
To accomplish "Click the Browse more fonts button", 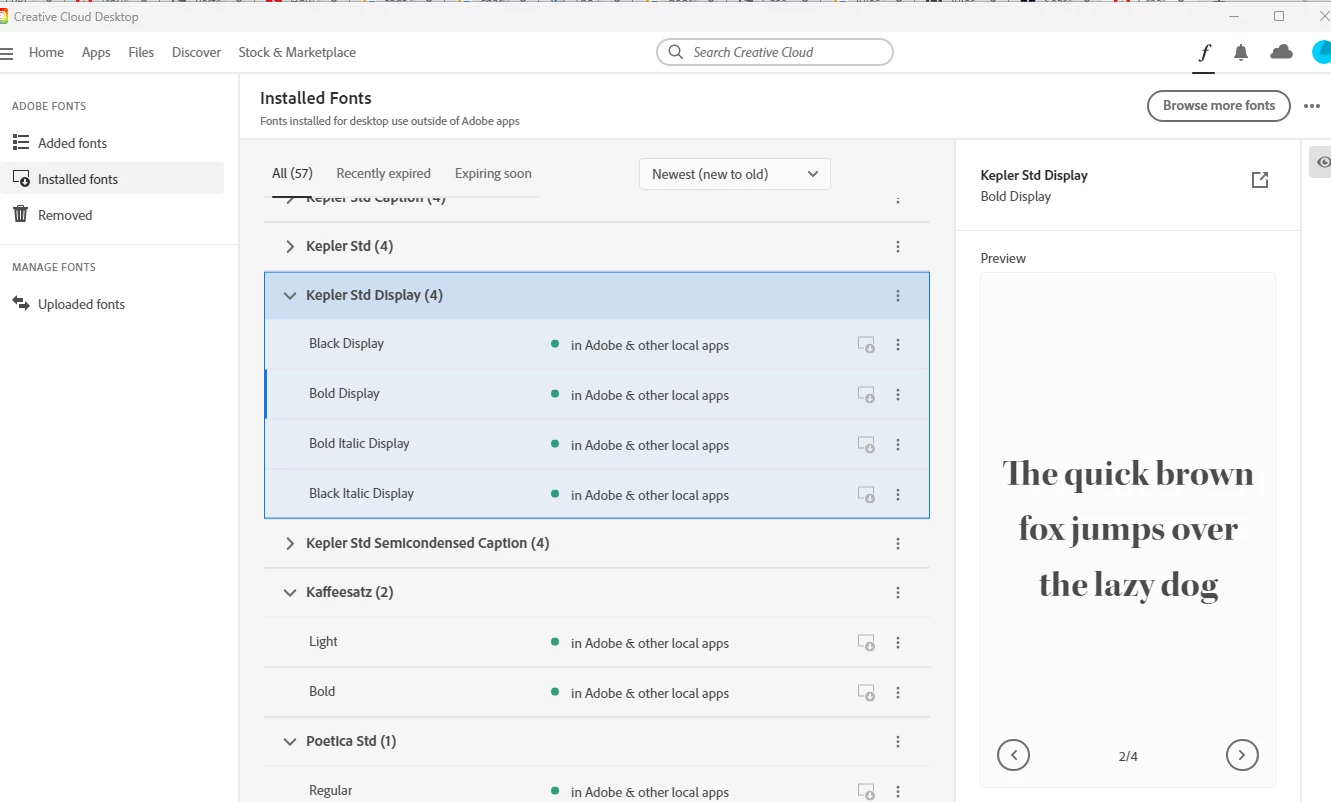I will (x=1219, y=105).
